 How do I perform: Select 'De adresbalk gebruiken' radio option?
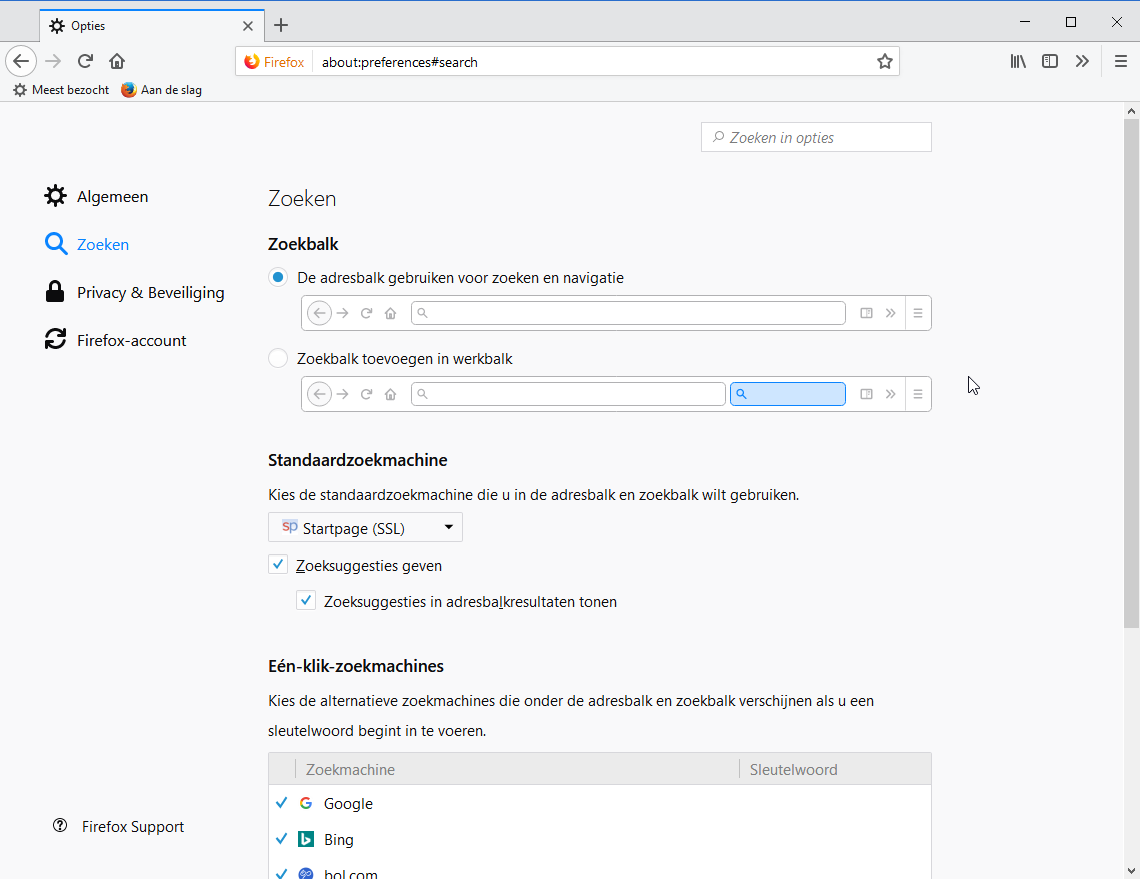[278, 278]
